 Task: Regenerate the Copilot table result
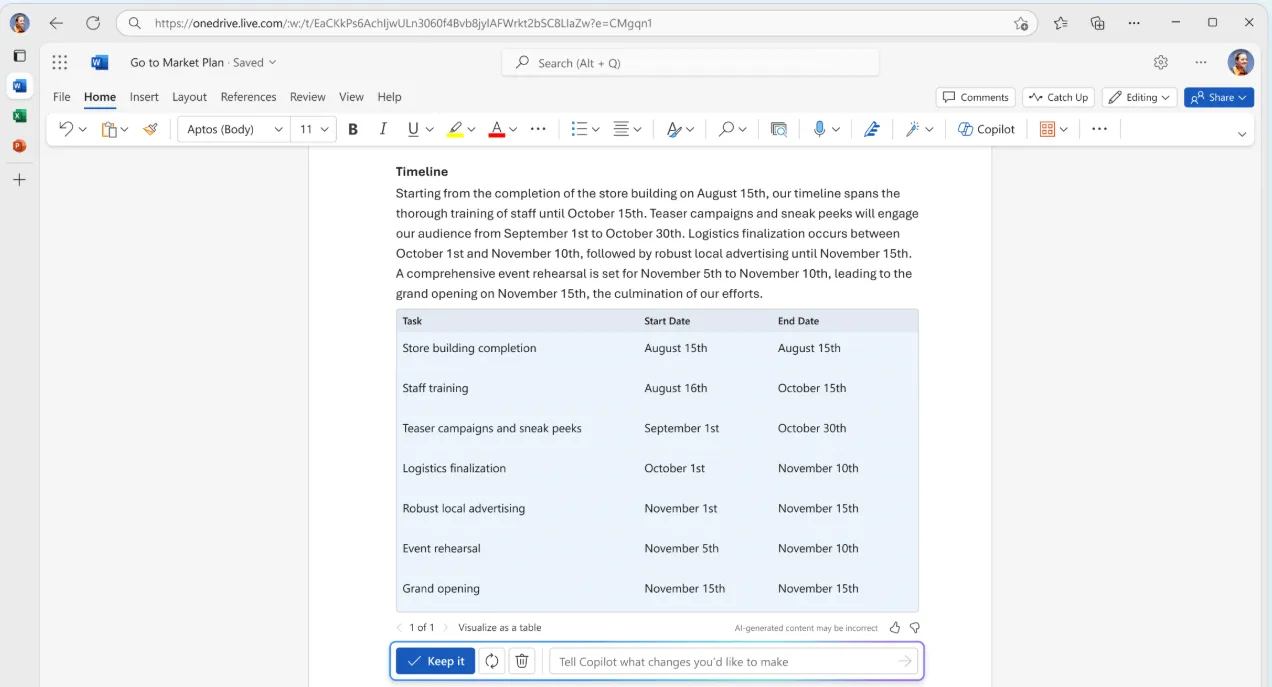491,661
